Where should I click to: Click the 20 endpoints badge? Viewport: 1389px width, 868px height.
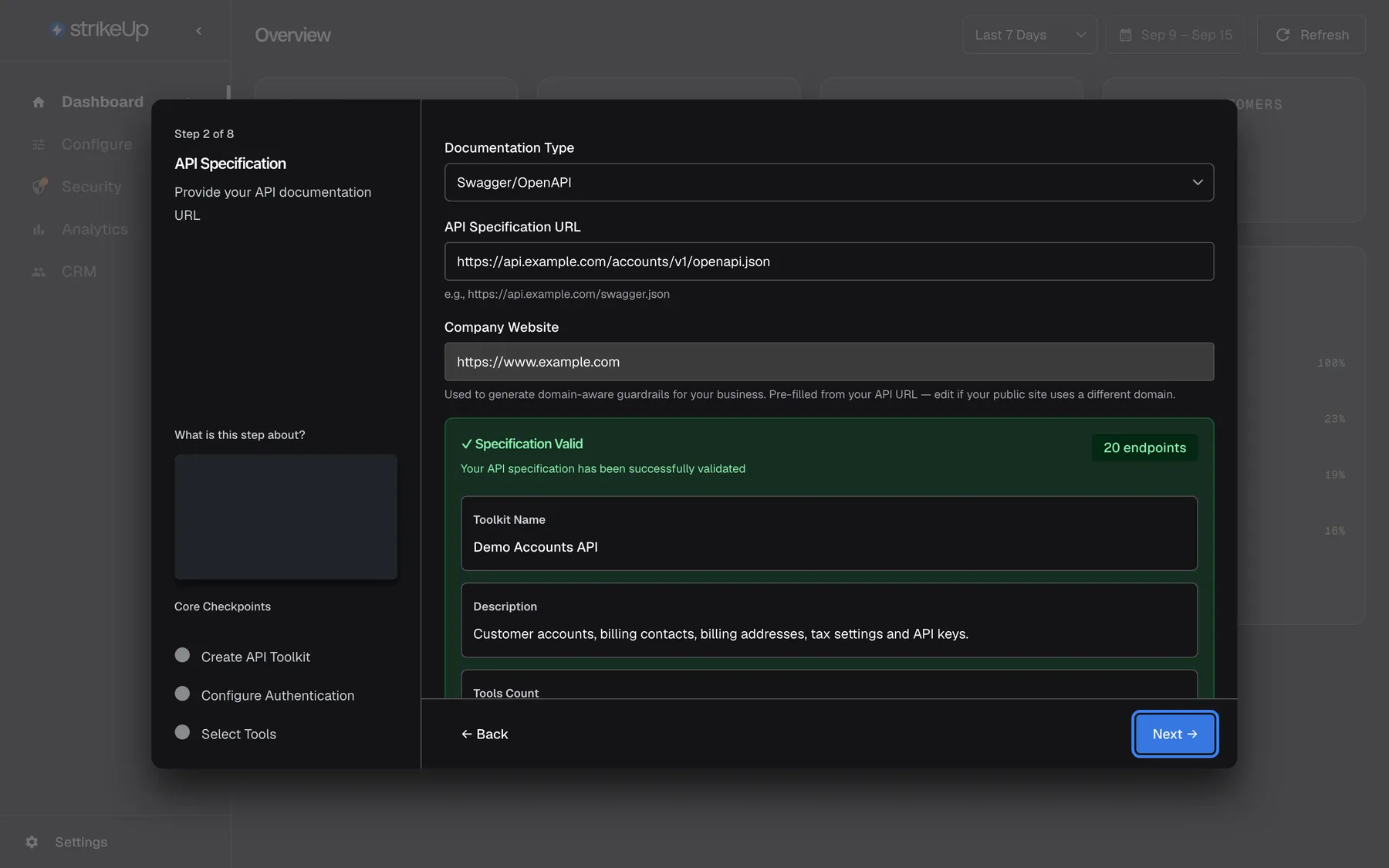click(1144, 448)
